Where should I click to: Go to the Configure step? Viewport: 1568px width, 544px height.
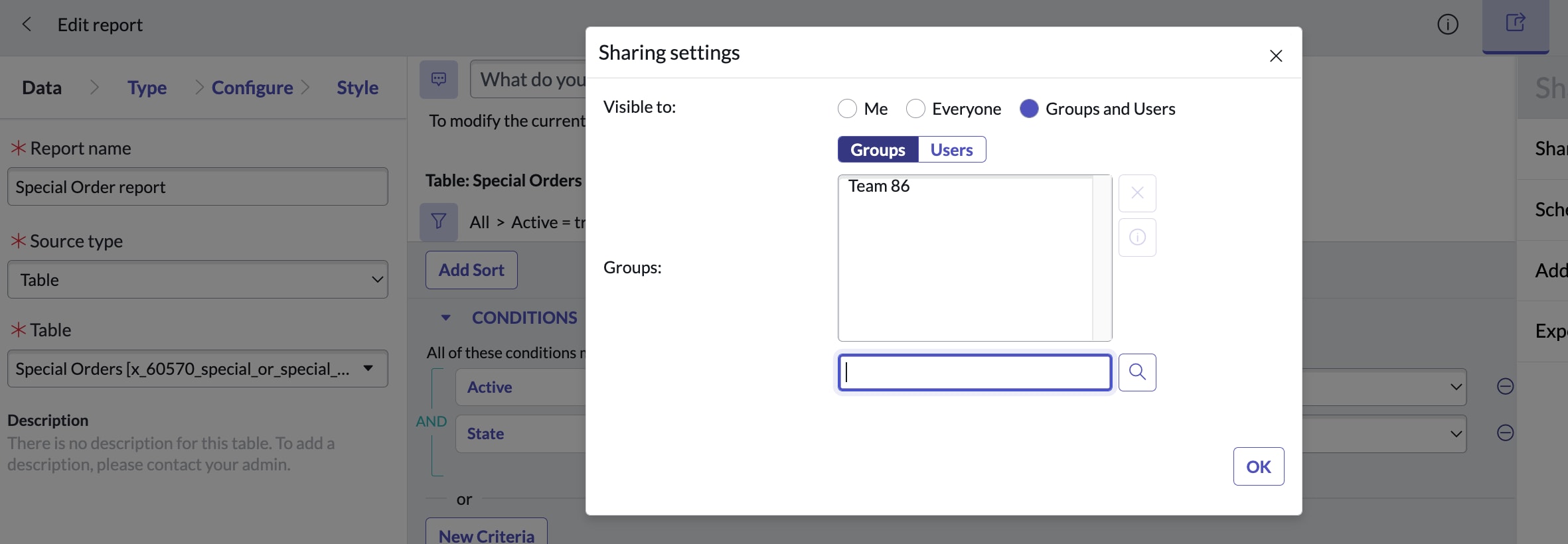point(252,88)
